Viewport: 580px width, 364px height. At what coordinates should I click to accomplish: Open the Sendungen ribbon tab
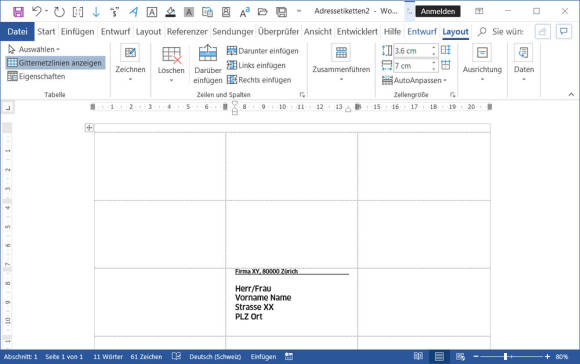coord(233,32)
